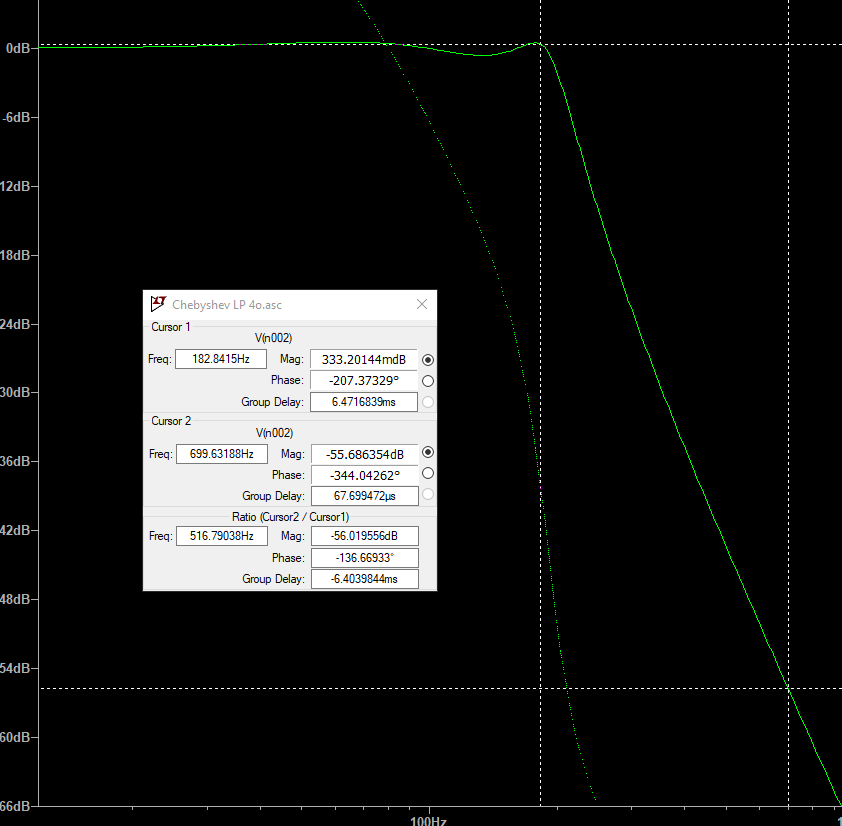
Task: Select Cursor 1 Phase radio button
Action: pos(428,381)
